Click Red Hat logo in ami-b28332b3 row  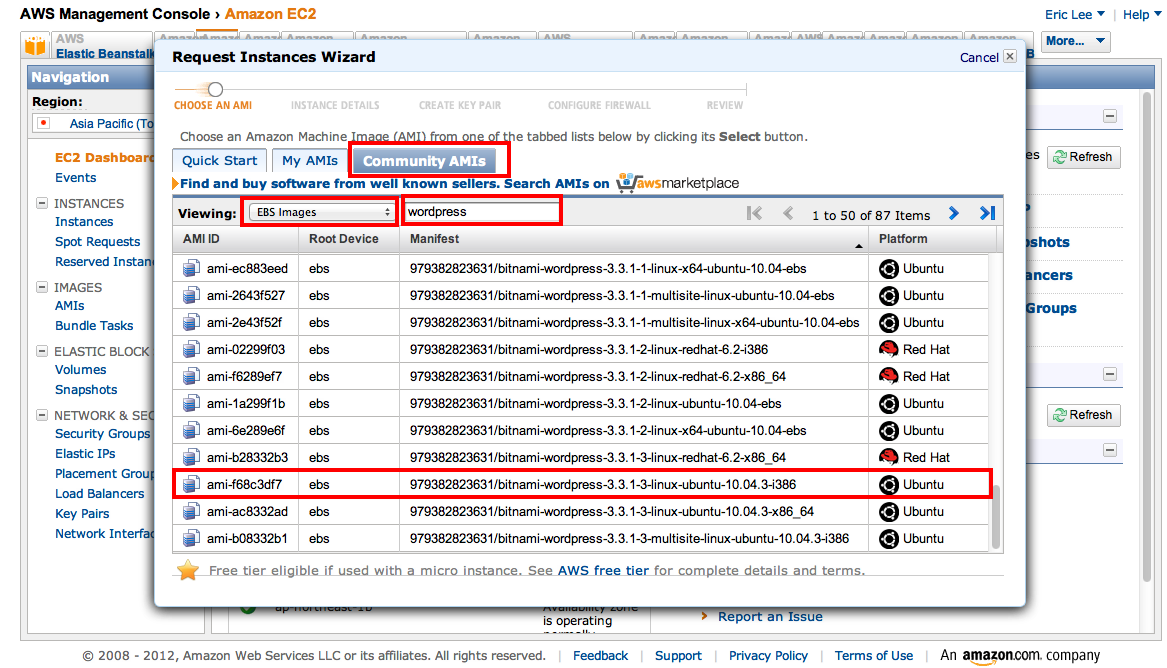click(889, 457)
